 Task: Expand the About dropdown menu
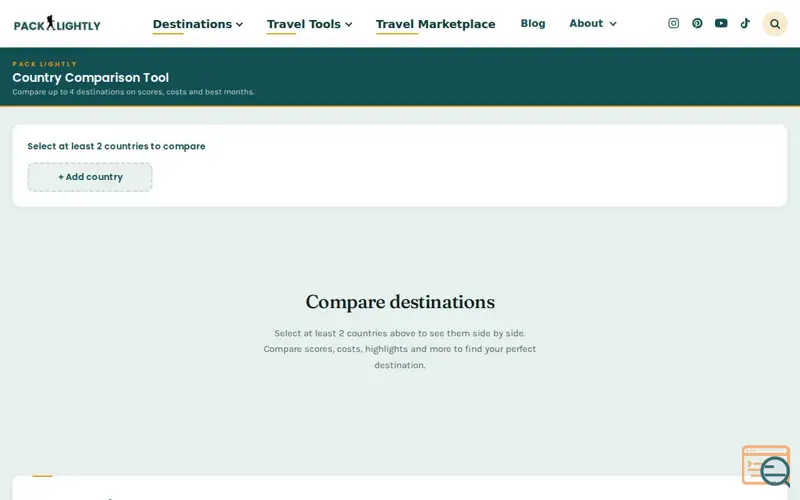click(x=593, y=23)
